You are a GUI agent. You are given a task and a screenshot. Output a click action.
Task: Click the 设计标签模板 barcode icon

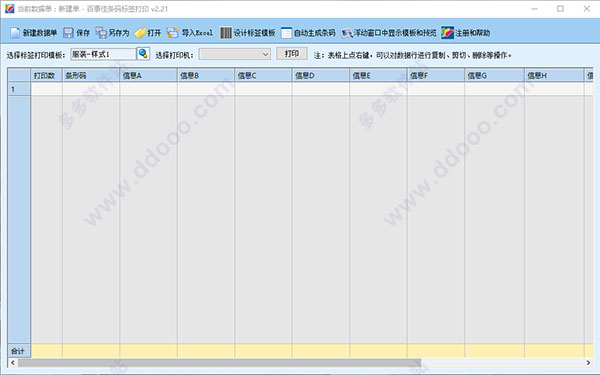click(226, 33)
